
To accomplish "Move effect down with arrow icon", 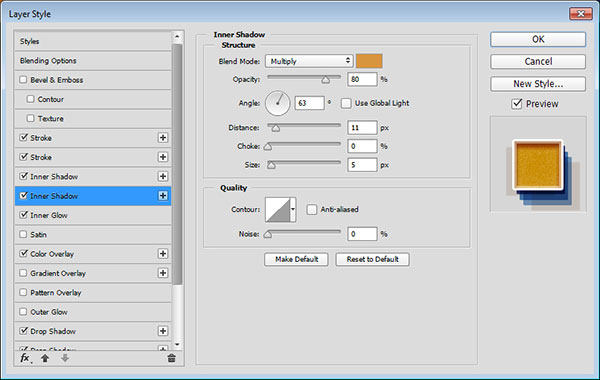I will [x=65, y=358].
